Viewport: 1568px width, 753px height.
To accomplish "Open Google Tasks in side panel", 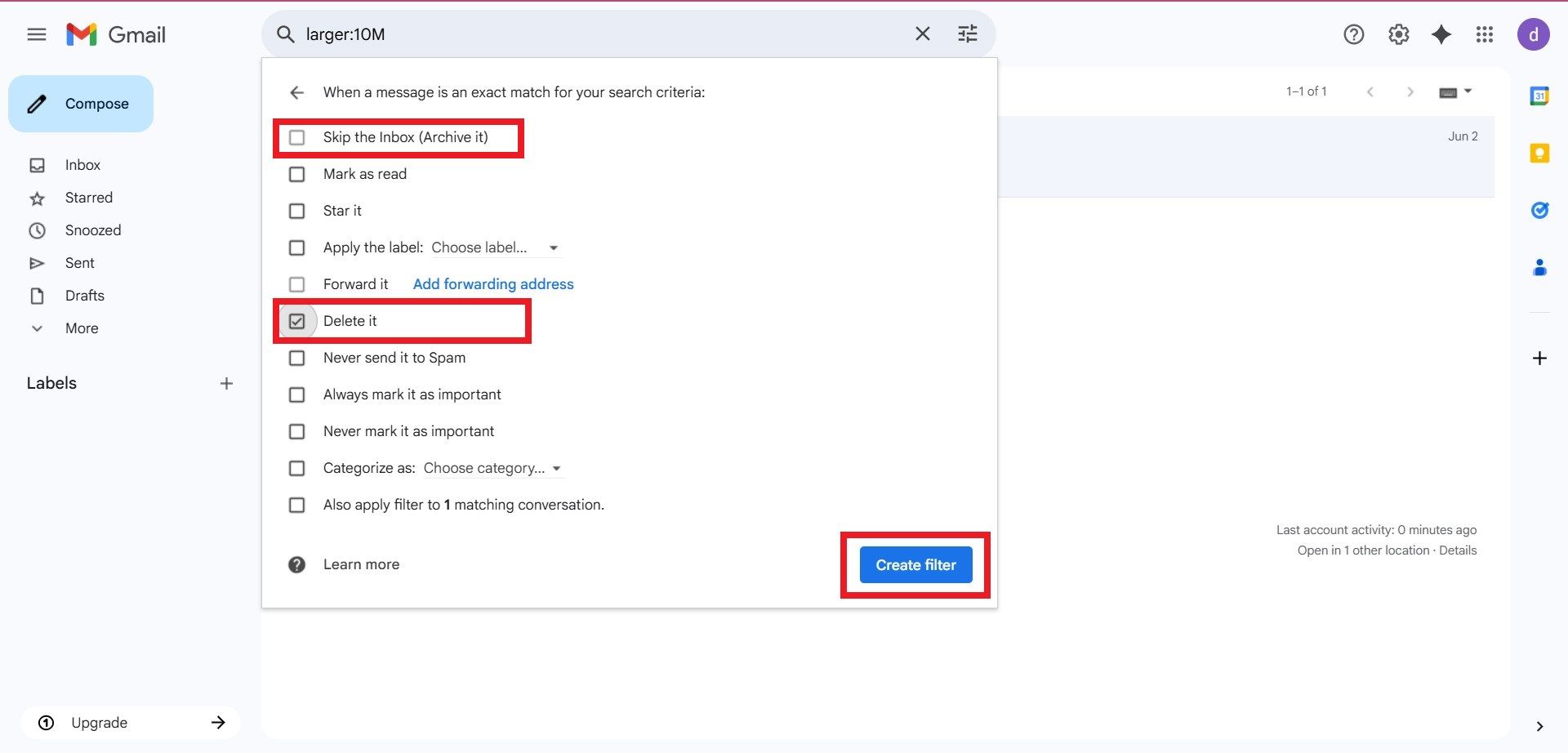I will point(1539,211).
